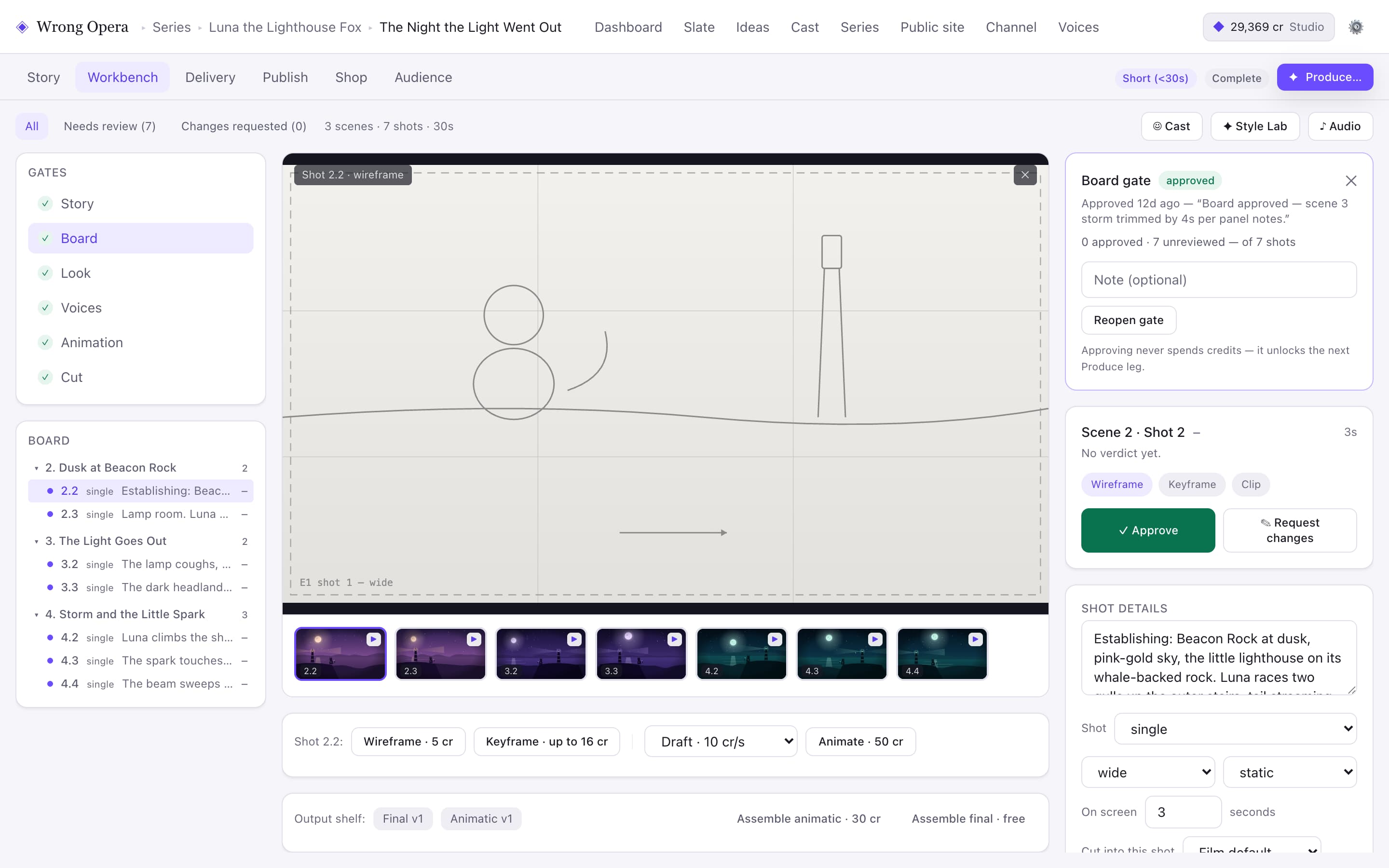Open the Delivery tab
1389x868 pixels.
click(x=210, y=78)
